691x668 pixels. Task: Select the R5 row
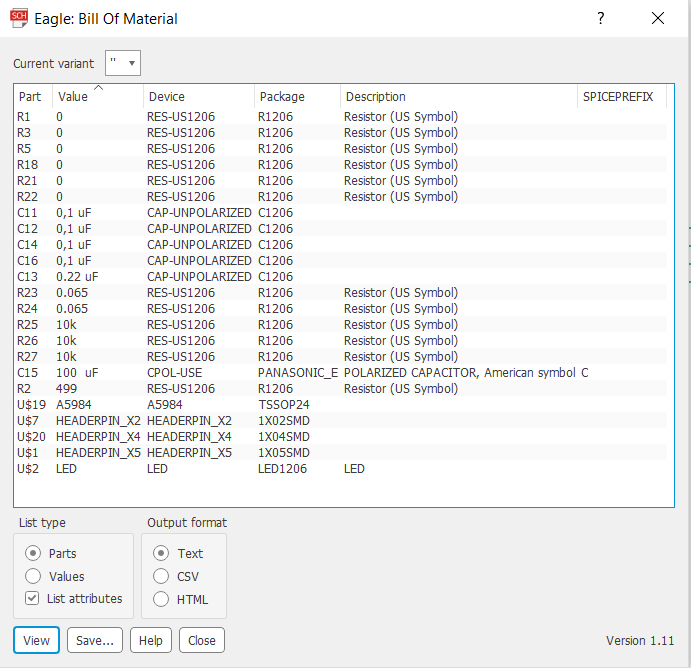point(341,148)
